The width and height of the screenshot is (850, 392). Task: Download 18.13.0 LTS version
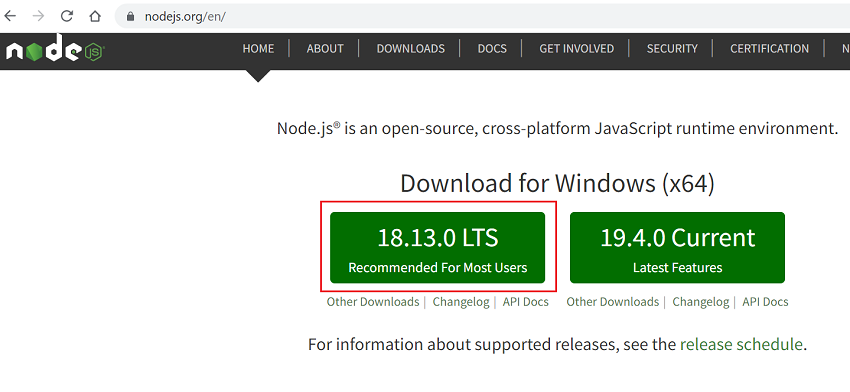click(x=437, y=248)
